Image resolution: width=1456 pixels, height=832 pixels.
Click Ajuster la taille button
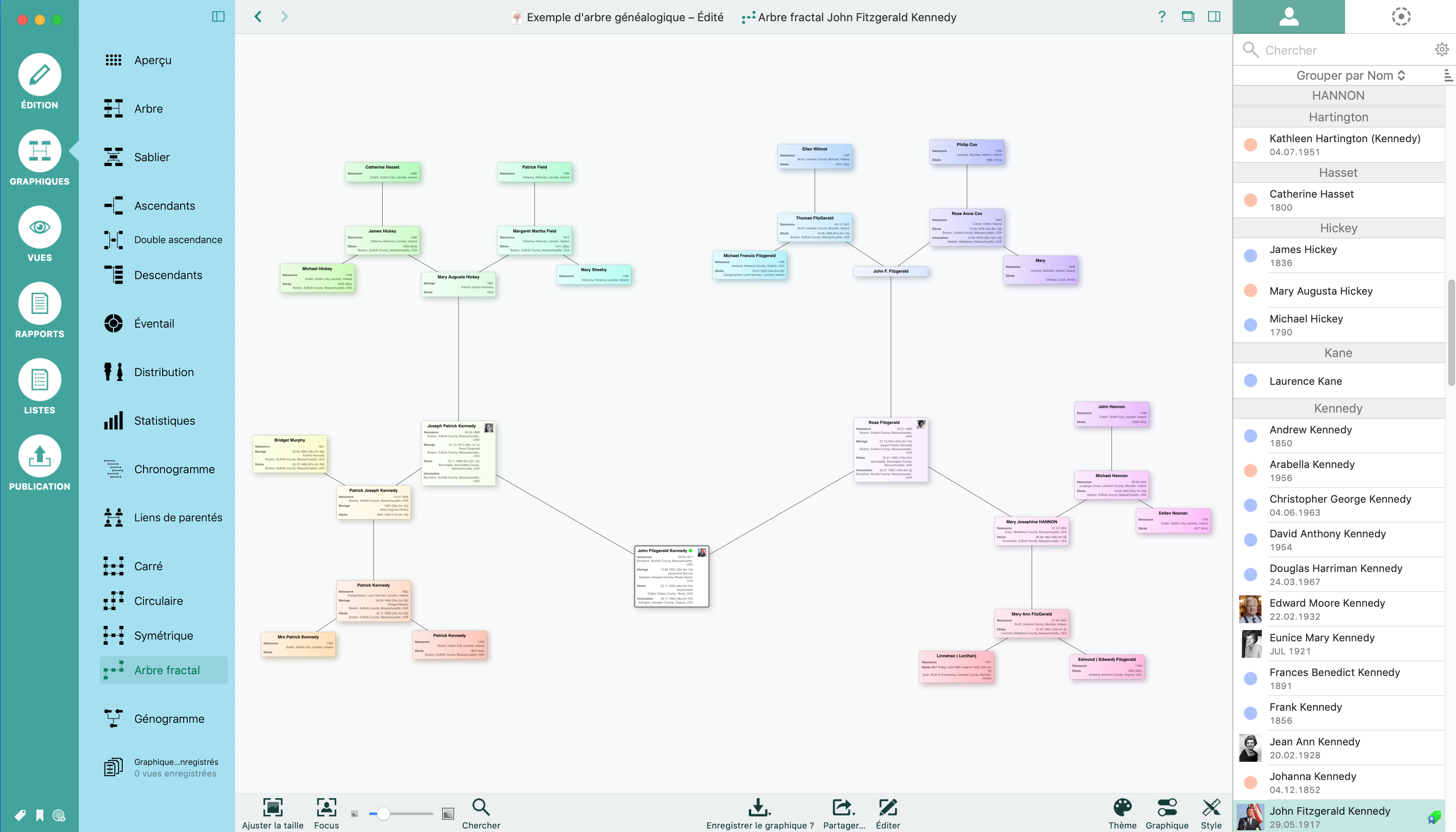click(x=273, y=814)
